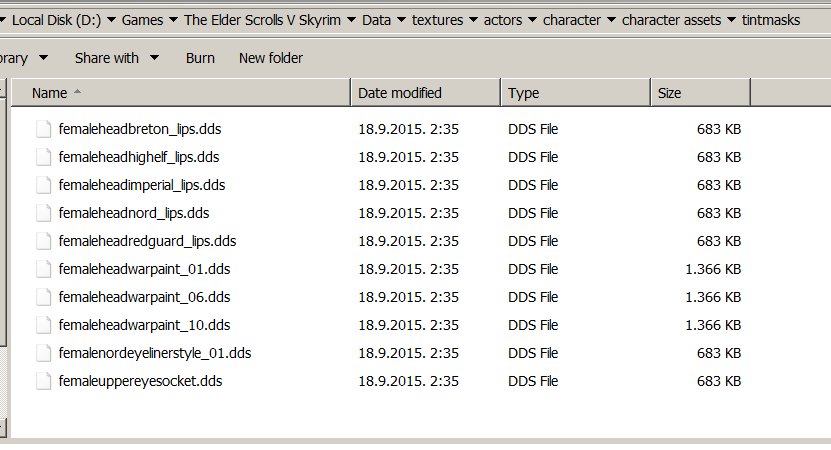Select the femaleheadwarpaint_10.dds file name

[144, 325]
